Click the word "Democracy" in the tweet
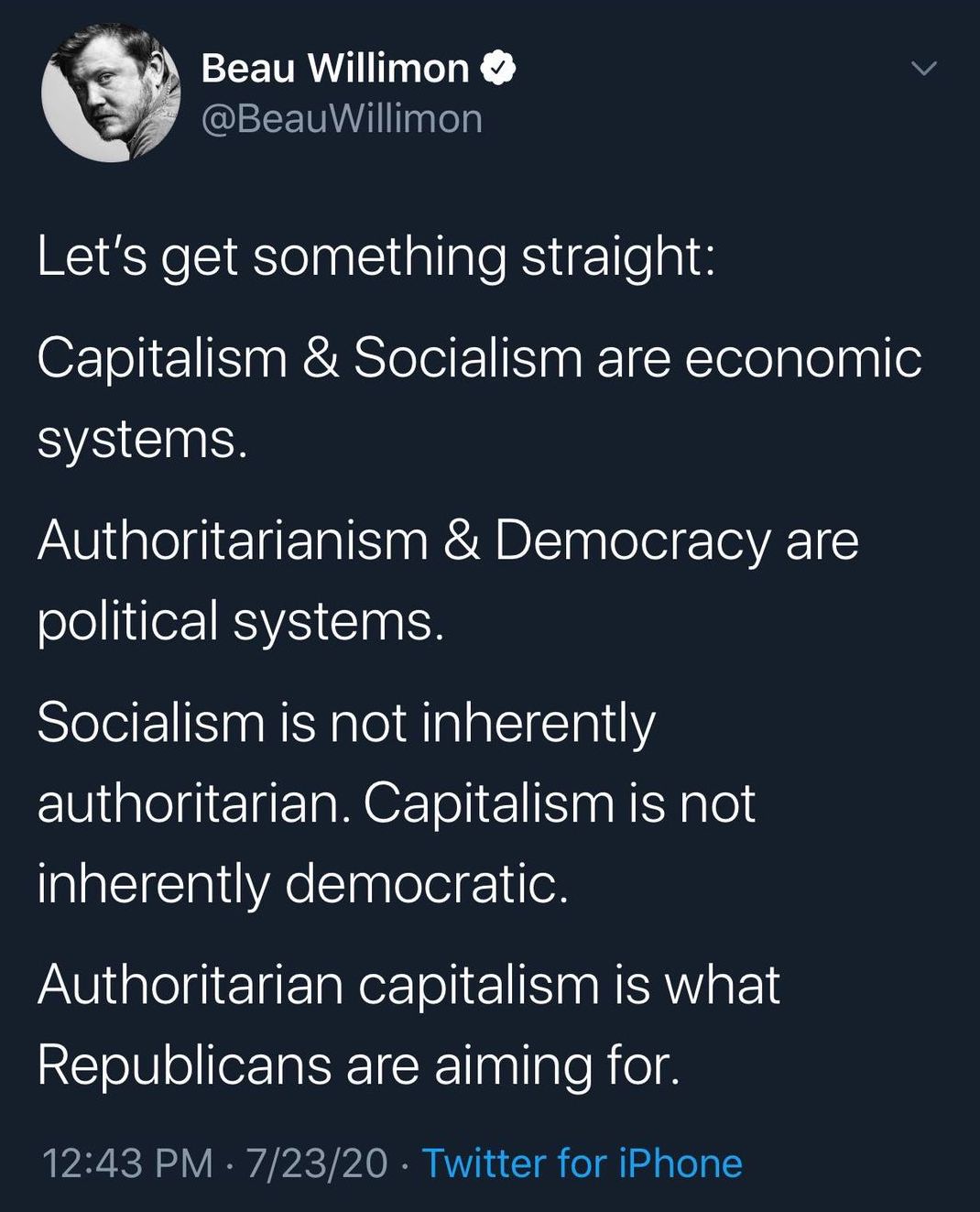The height and width of the screenshot is (1212, 980). pos(632,540)
